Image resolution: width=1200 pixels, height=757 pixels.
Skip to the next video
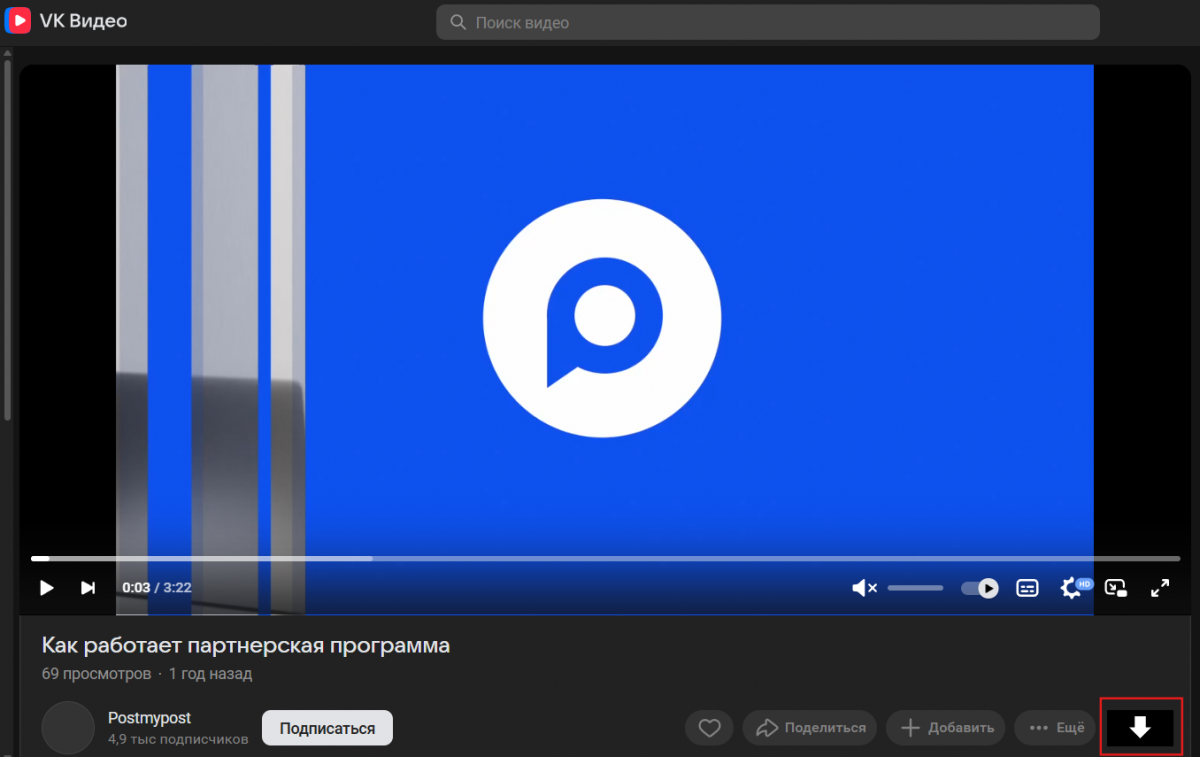[88, 588]
